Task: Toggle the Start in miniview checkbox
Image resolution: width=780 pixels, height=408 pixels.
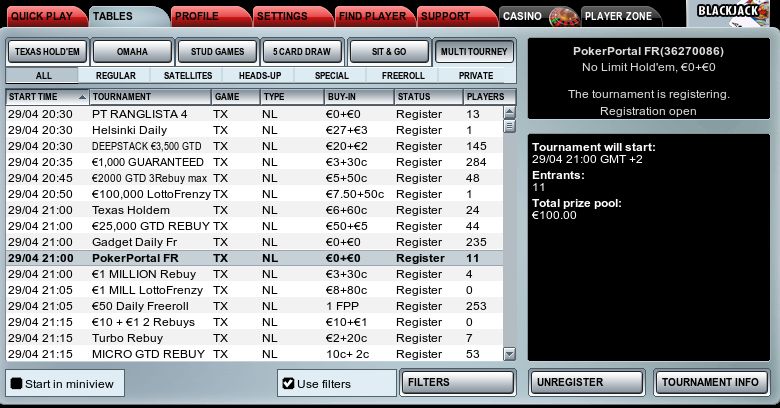Action: coord(16,384)
